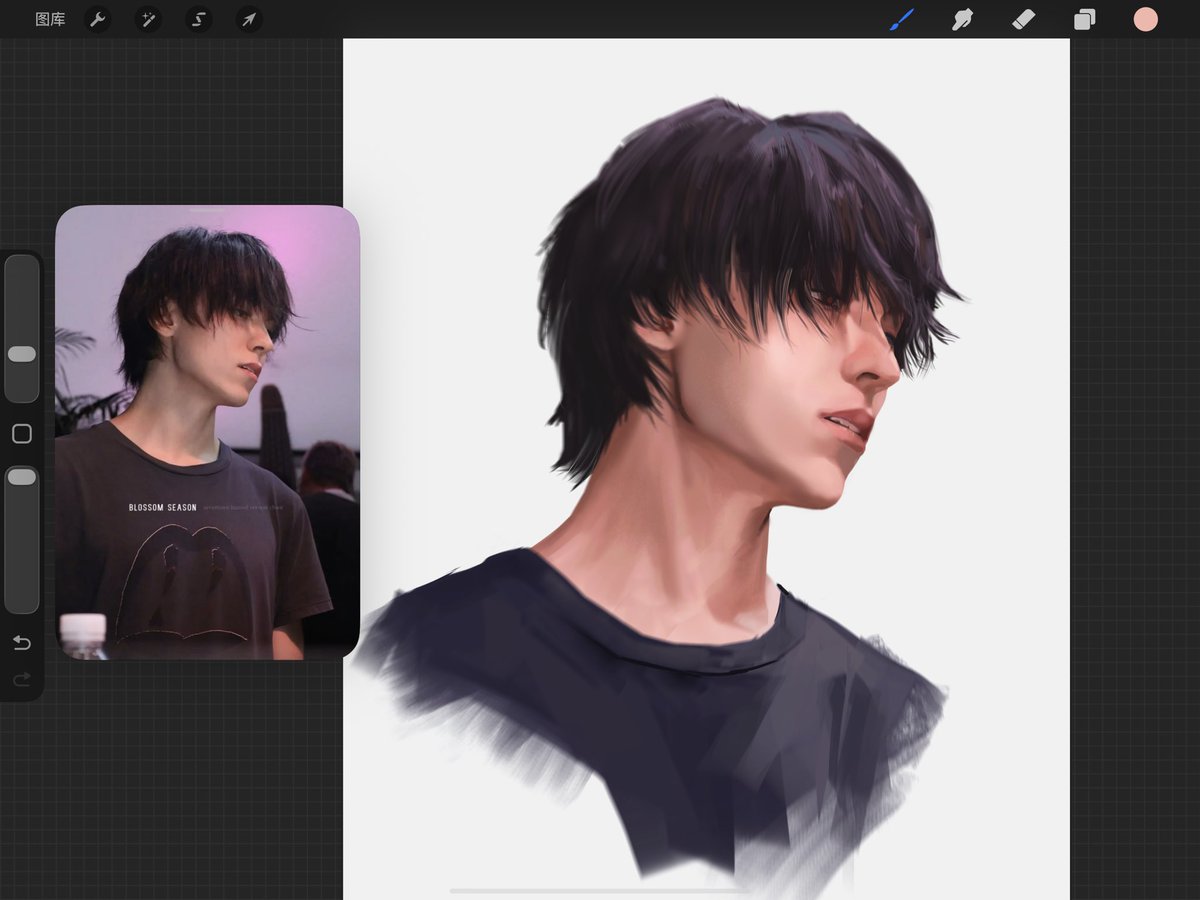
Task: Click the brush opacity slider
Action: 21,539
